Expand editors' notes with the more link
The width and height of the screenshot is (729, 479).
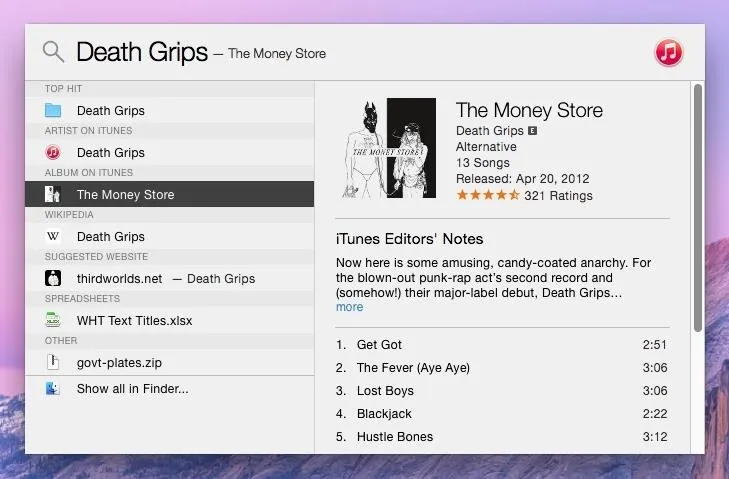coord(350,307)
